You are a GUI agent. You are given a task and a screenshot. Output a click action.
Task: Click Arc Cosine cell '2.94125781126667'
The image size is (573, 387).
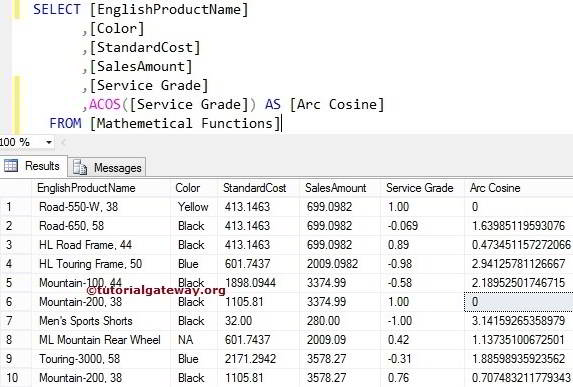tap(518, 264)
